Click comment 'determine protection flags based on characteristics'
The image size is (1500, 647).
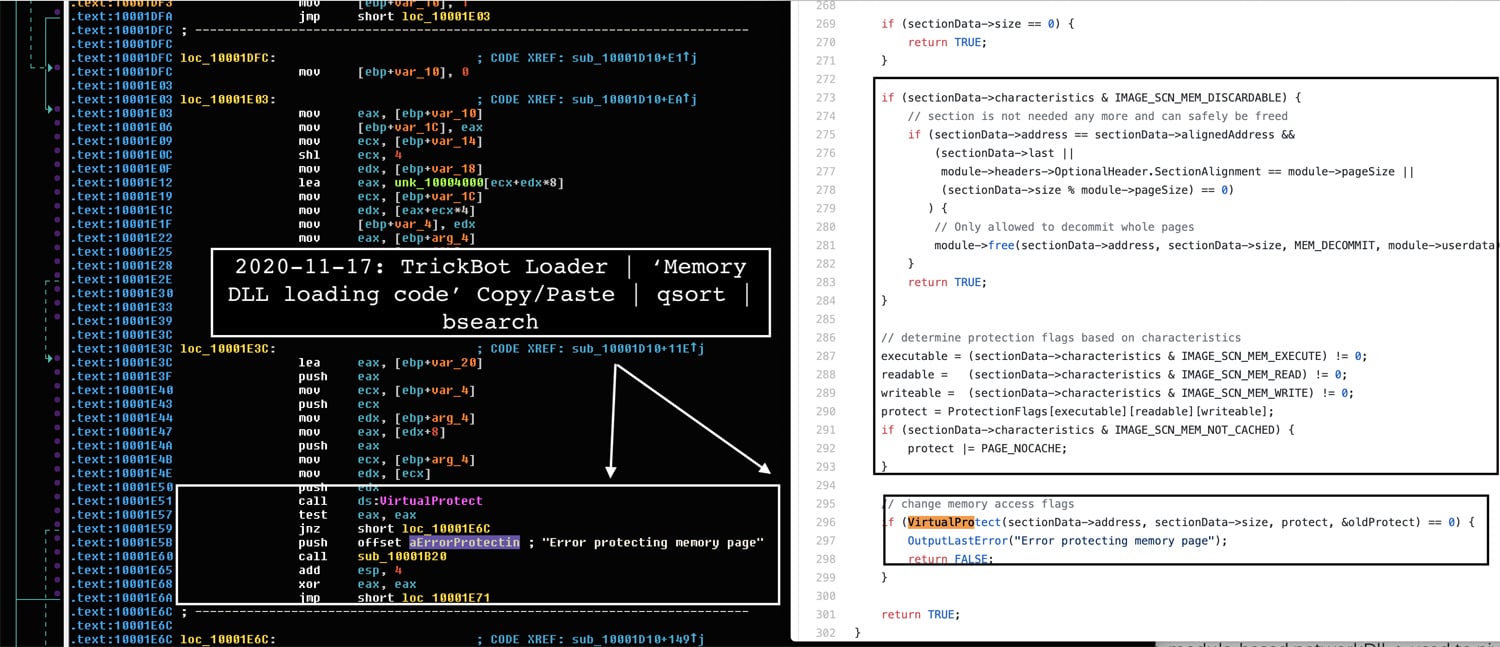point(1061,338)
